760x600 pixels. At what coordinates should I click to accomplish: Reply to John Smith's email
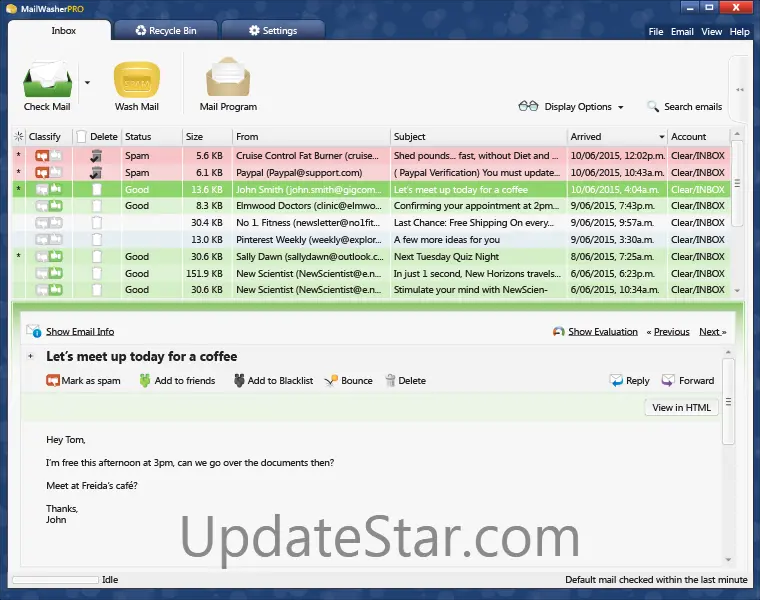(616, 381)
